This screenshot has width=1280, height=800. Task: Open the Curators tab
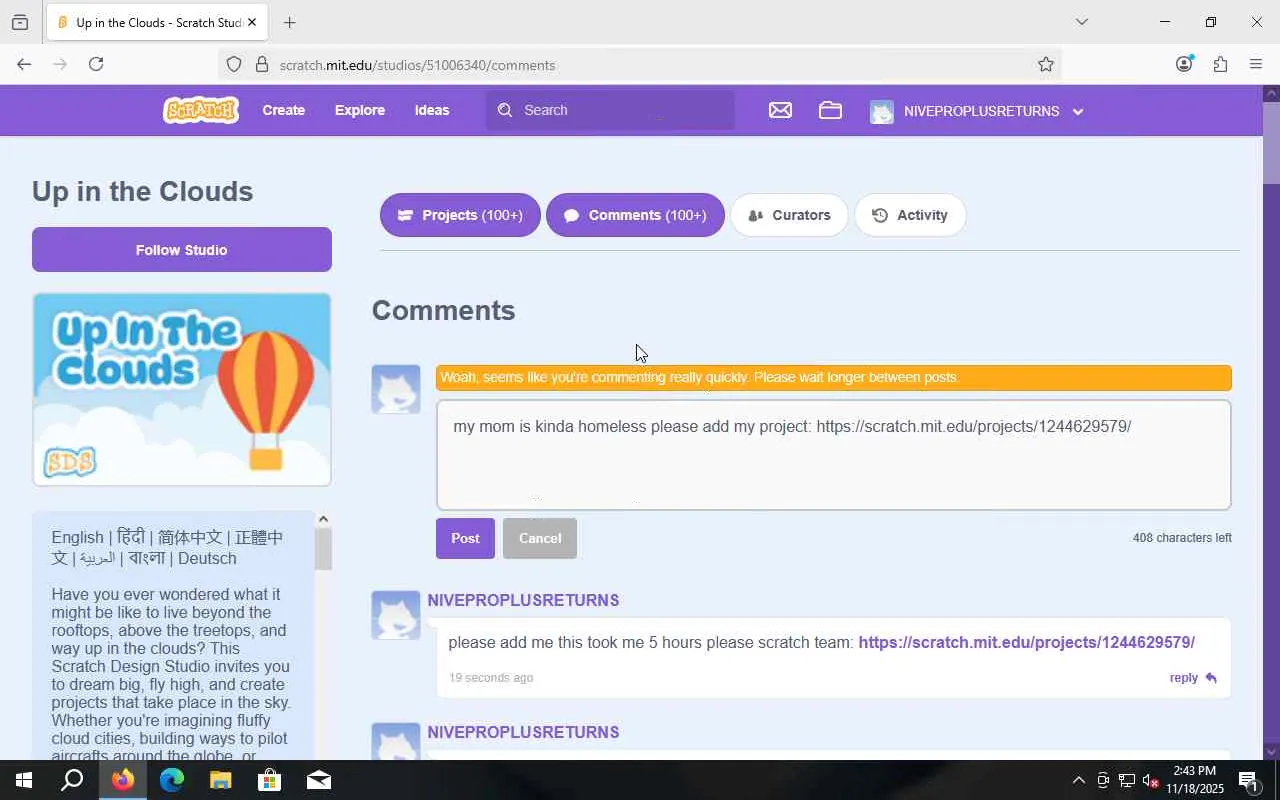point(789,215)
